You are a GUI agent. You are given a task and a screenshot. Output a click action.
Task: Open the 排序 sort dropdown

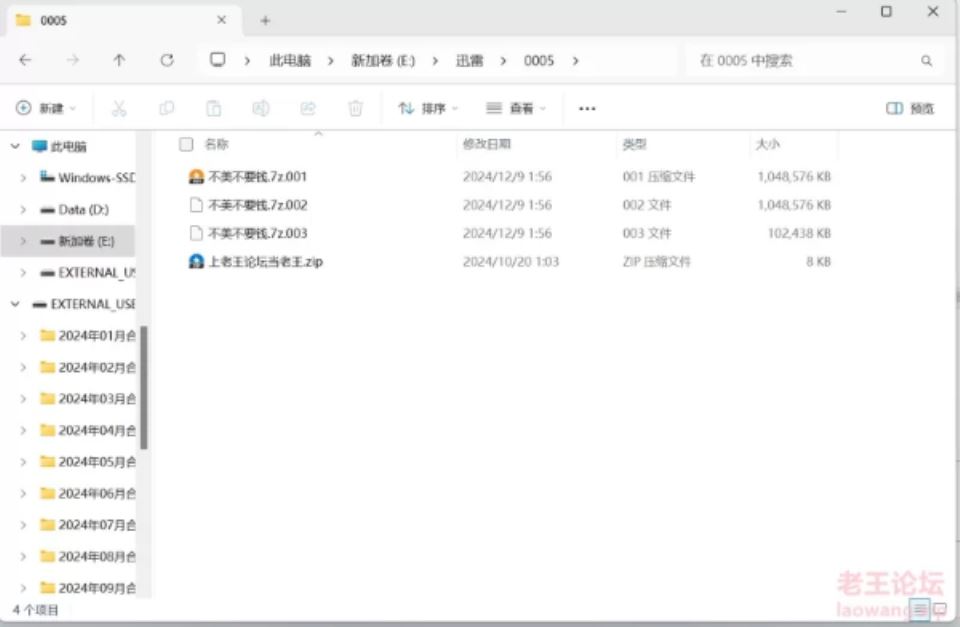tap(428, 108)
